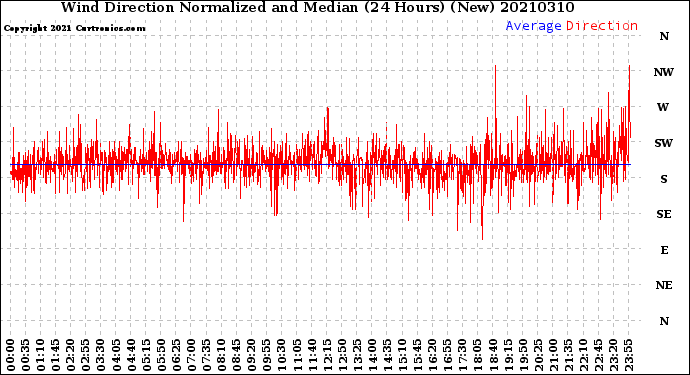Click the '06:25' time label
This screenshot has width=690, height=375.
(176, 355)
